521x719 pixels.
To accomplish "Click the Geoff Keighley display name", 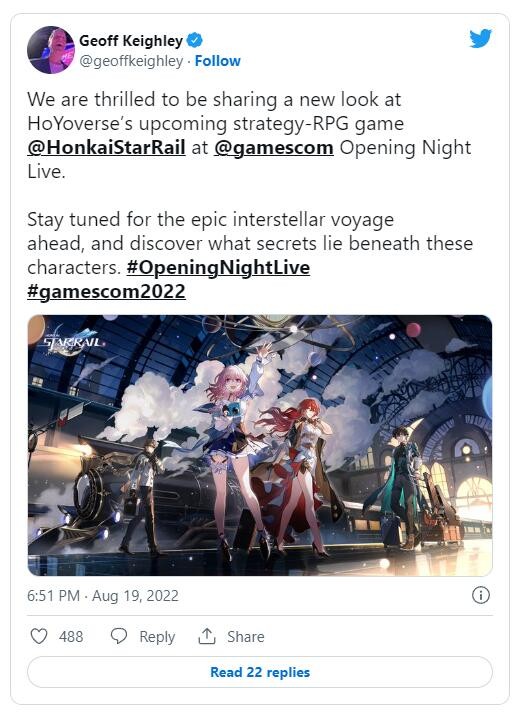I will [x=131, y=41].
